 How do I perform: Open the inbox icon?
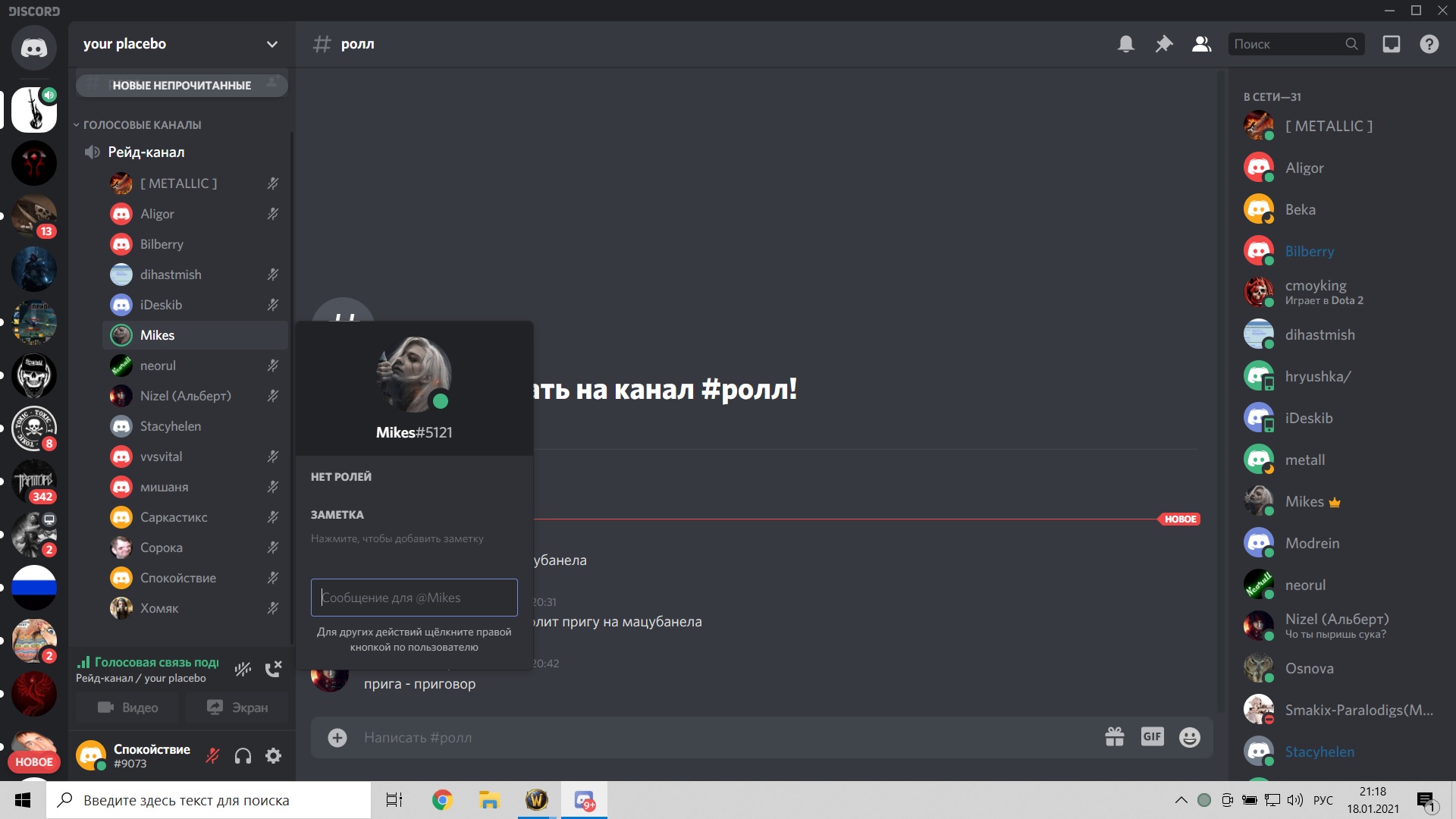pos(1392,44)
